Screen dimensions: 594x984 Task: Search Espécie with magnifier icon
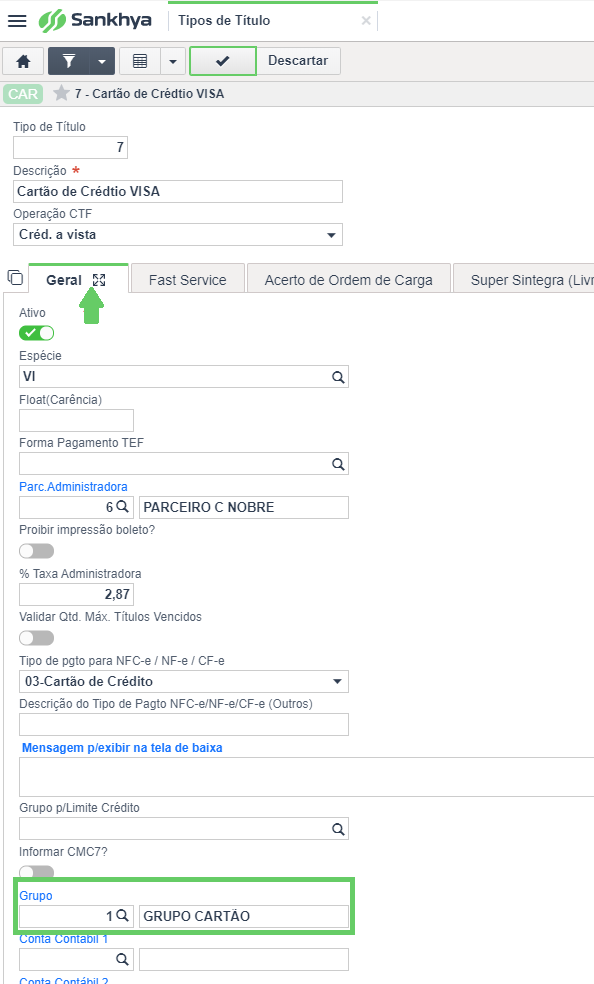pos(338,377)
